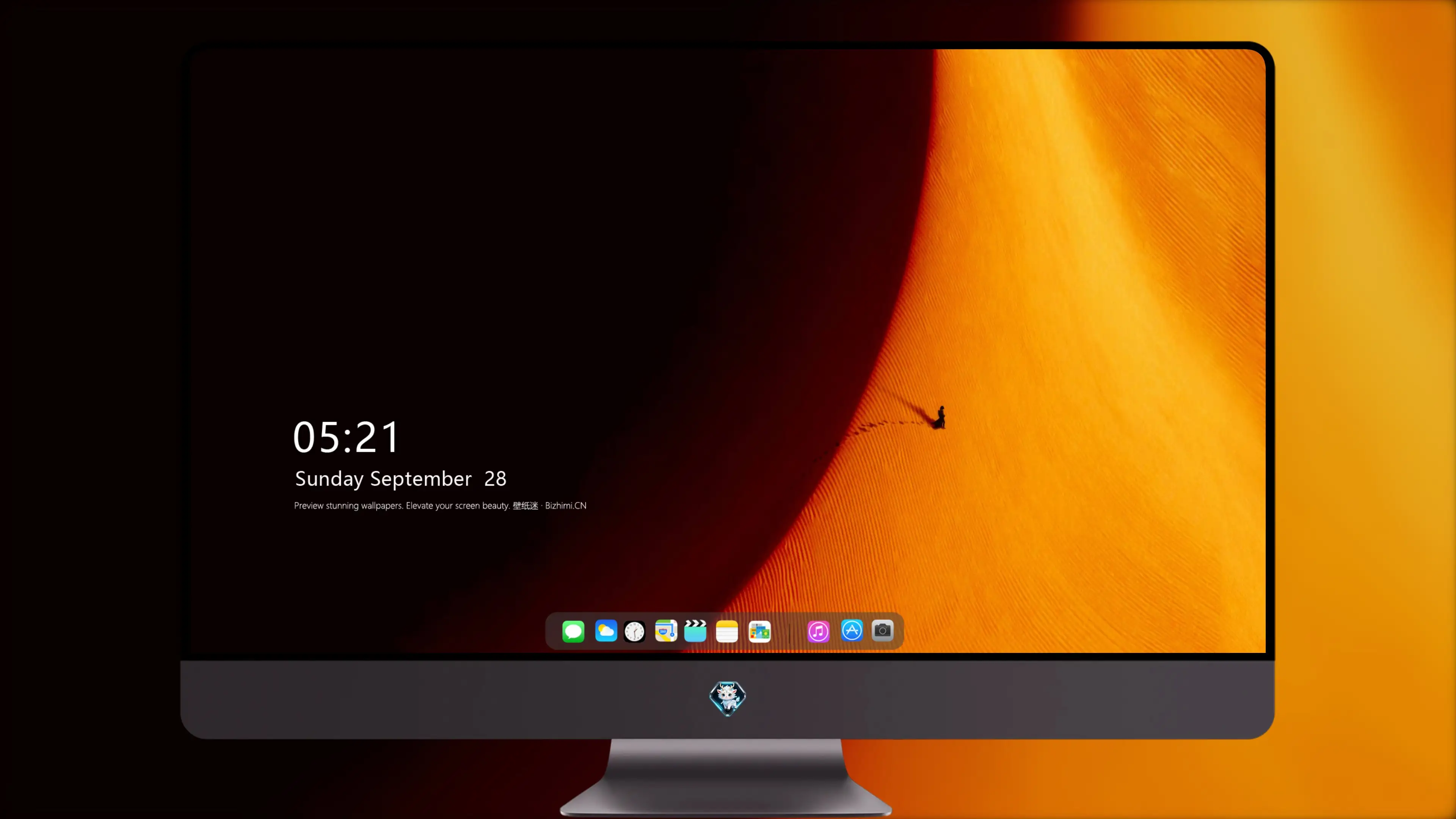Open the Camera app in the dock
Screen dimensions: 1456x819
[882, 631]
